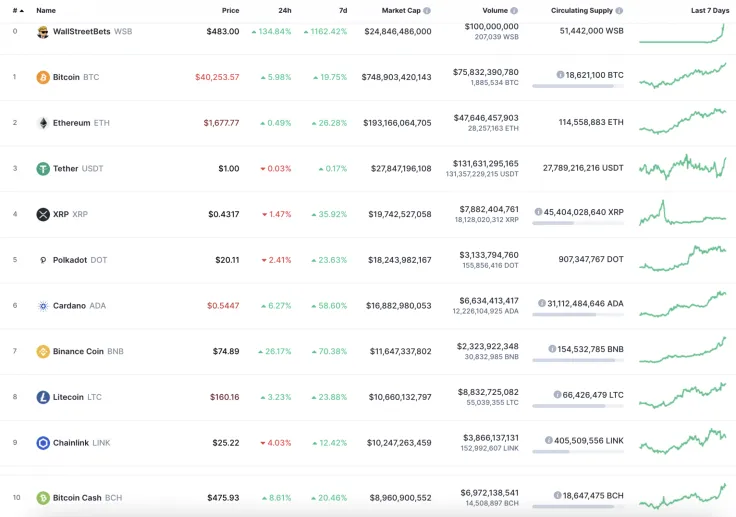Open the WallStreetBets WSB coin link
The width and height of the screenshot is (736, 517).
click(x=82, y=31)
